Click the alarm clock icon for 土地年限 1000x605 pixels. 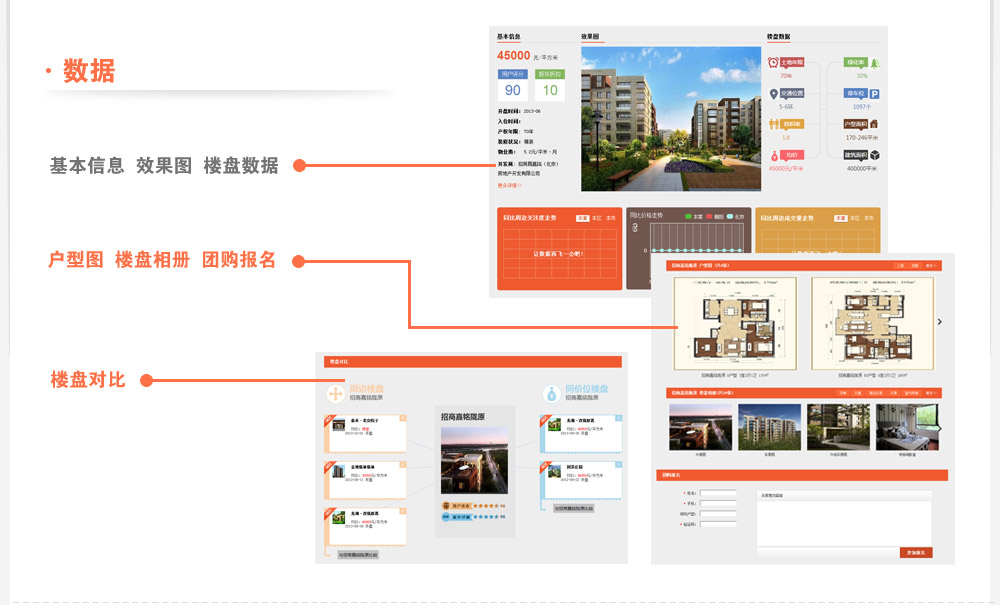point(773,63)
